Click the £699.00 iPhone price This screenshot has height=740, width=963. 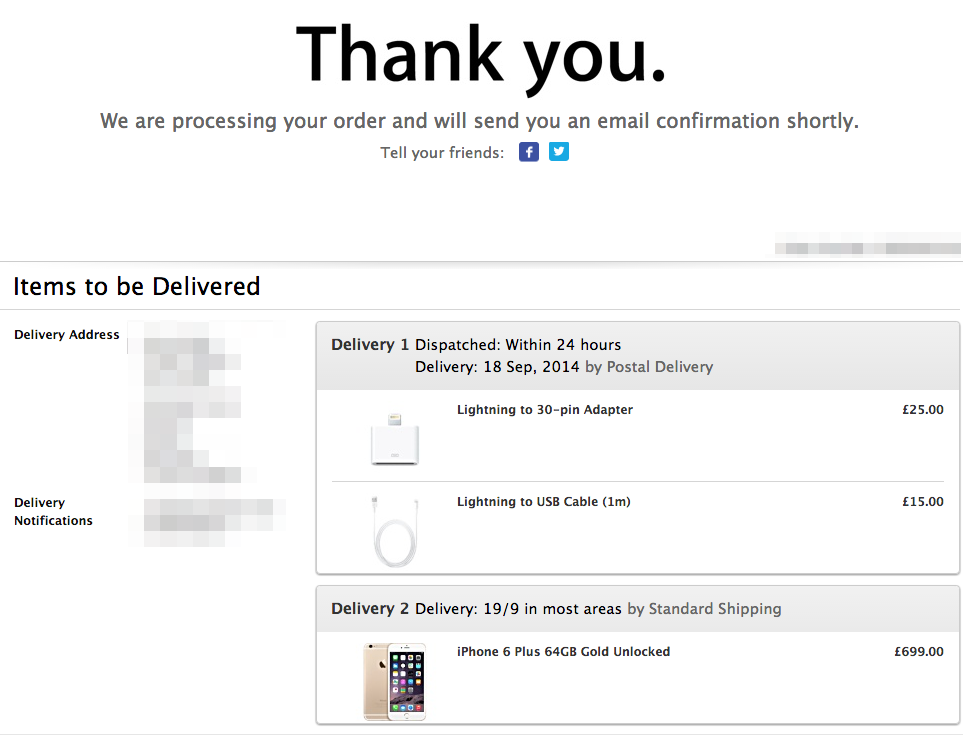[919, 652]
